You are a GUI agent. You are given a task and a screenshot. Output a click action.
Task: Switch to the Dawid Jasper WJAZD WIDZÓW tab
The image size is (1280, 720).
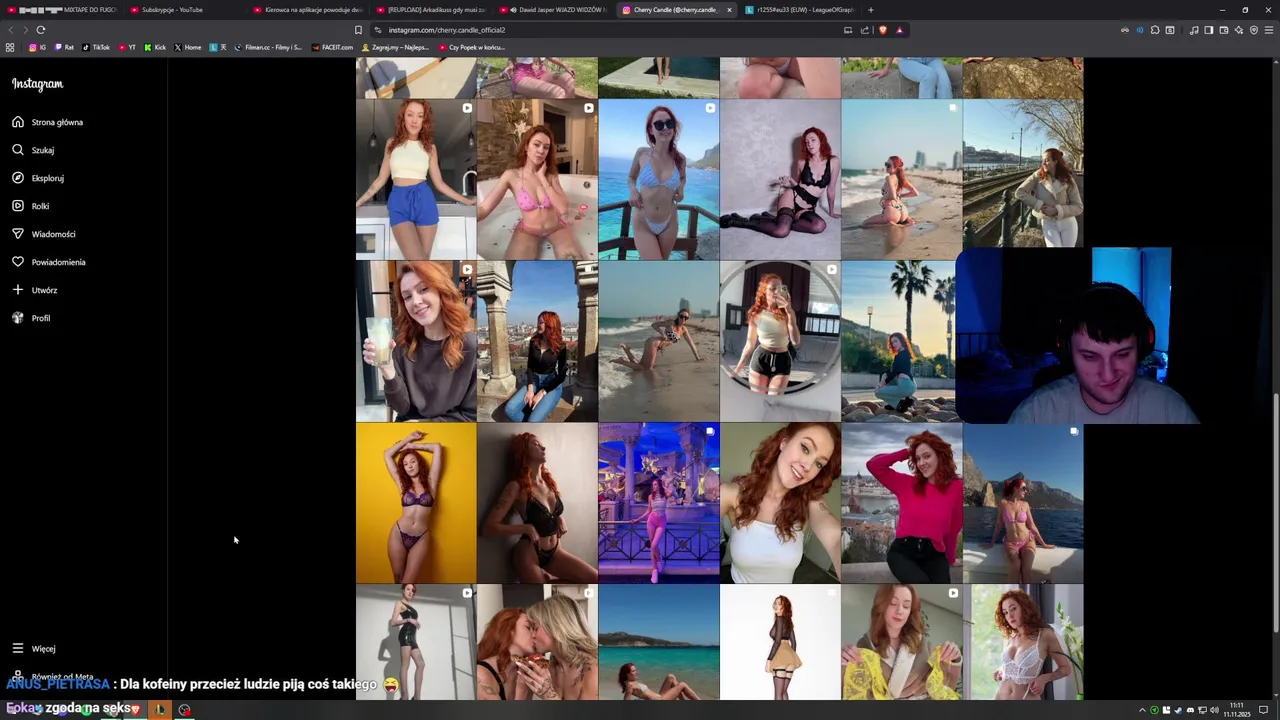click(554, 10)
